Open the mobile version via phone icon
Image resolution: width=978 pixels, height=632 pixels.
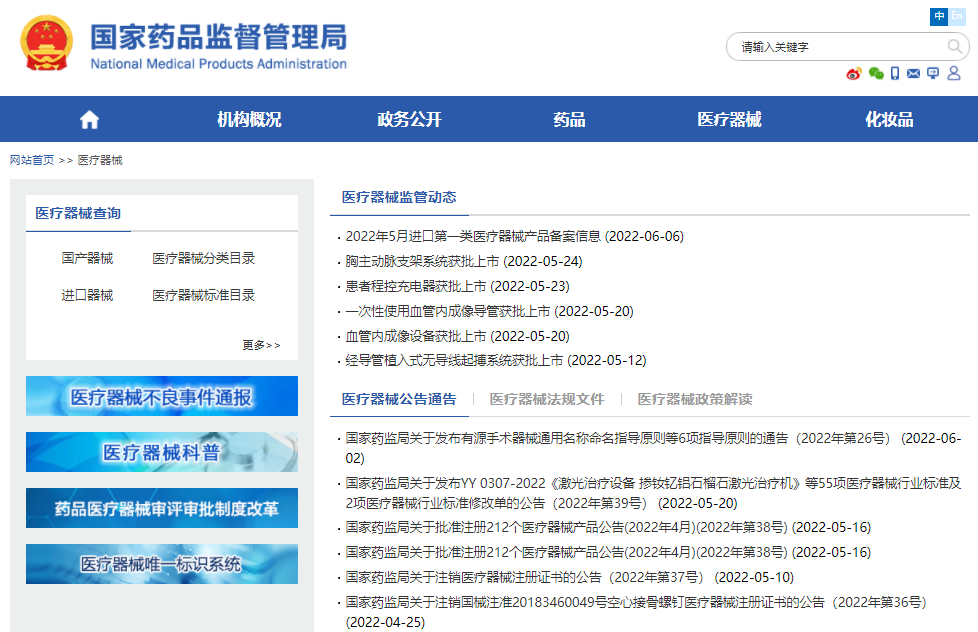click(894, 73)
